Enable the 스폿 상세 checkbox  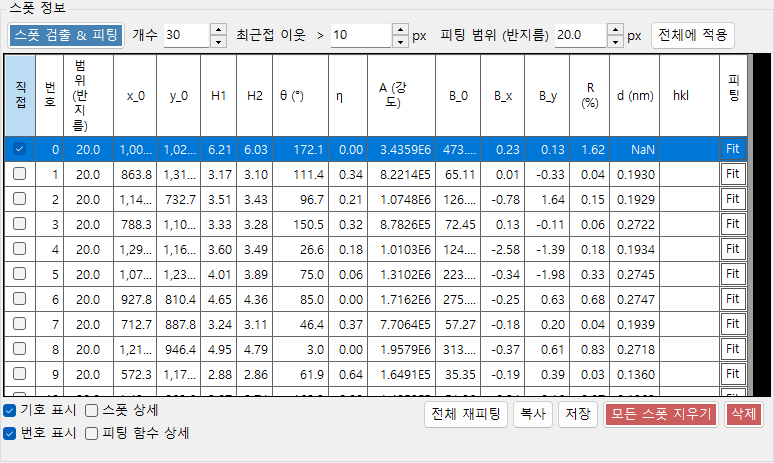point(91,410)
